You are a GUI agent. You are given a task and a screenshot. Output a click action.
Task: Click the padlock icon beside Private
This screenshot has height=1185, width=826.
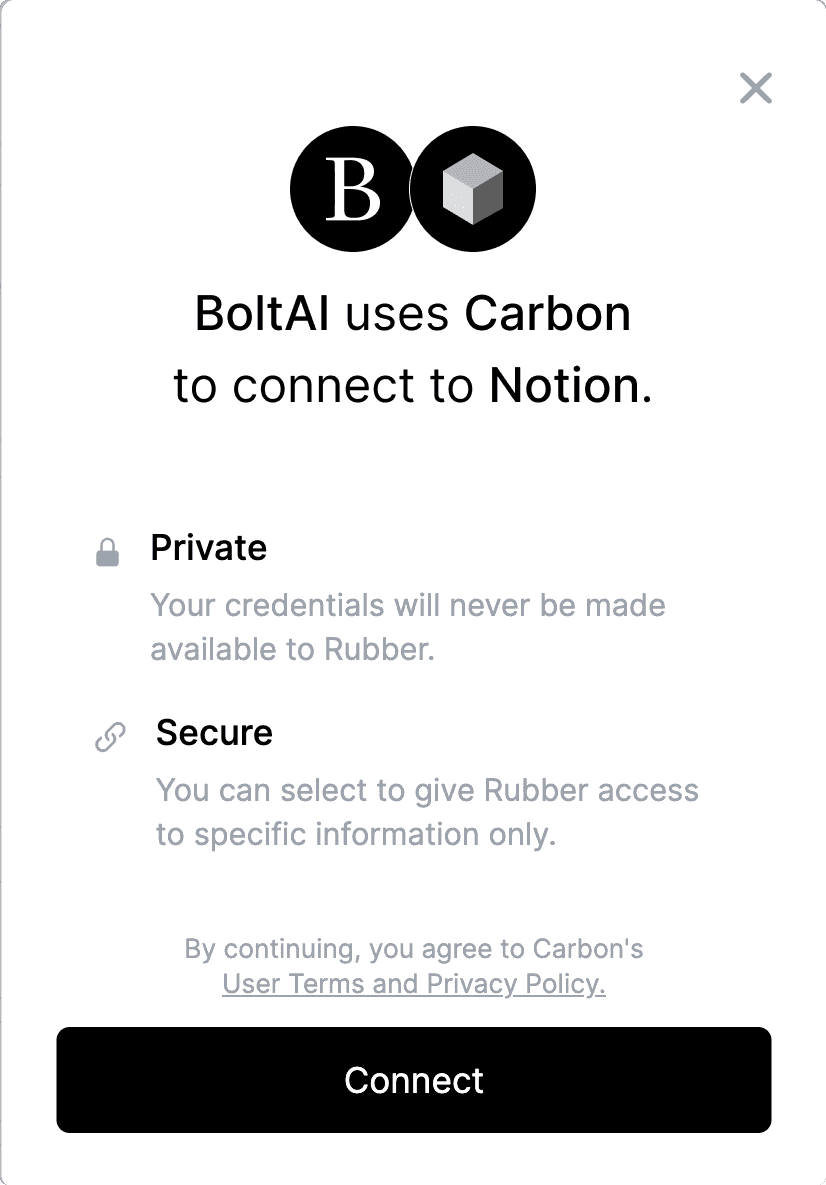tap(107, 552)
